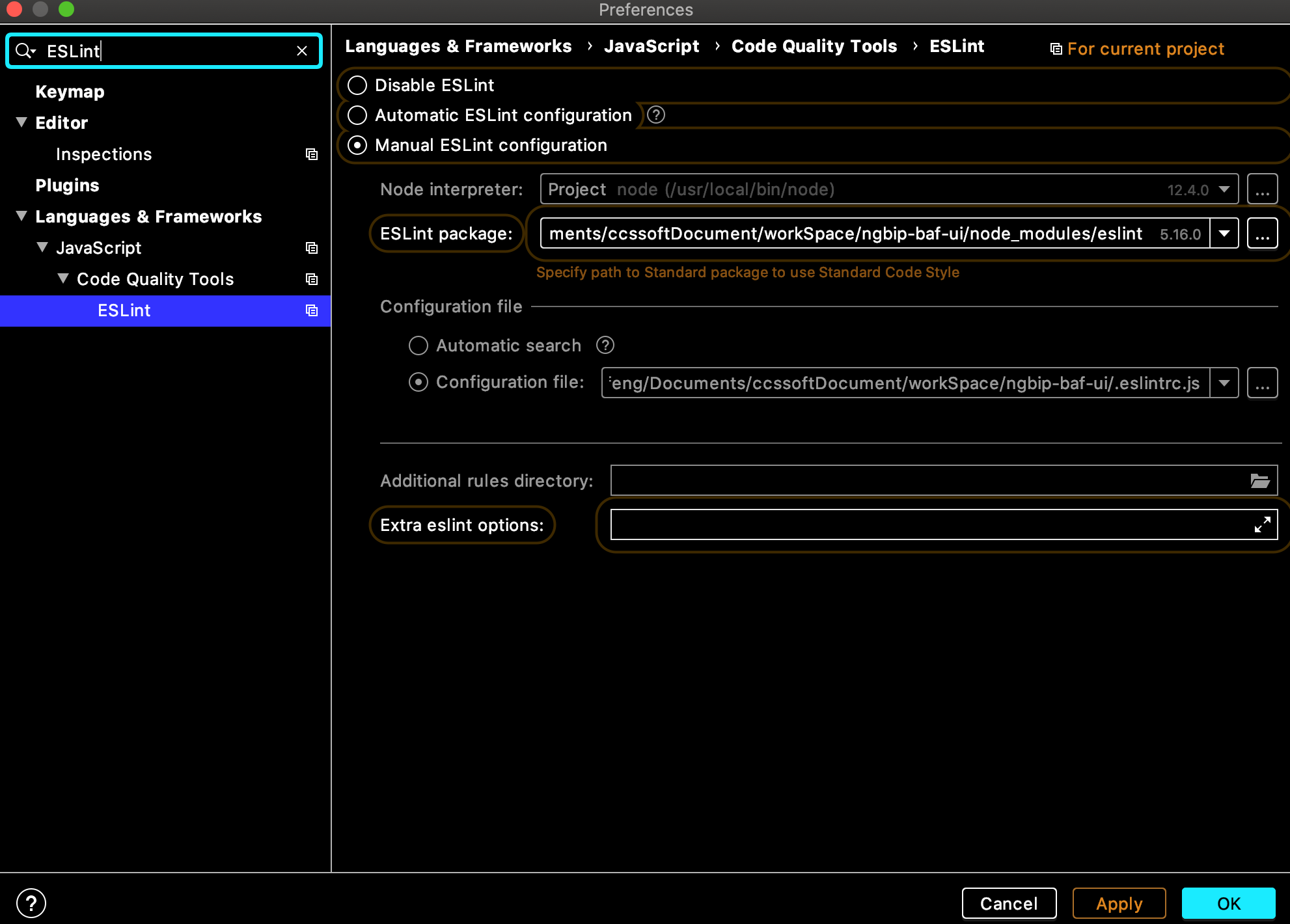Image resolution: width=1290 pixels, height=924 pixels.
Task: Select JavaScript label in the settings tree
Action: [98, 248]
